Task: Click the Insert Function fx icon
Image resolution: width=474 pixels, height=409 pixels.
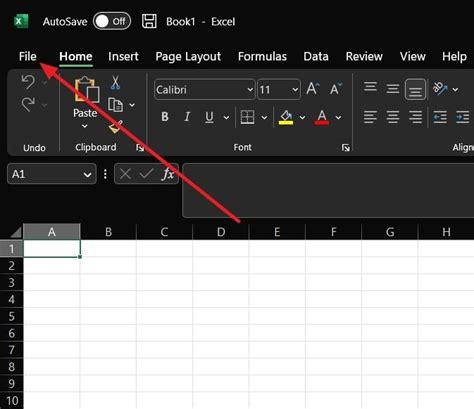Action: tap(168, 174)
